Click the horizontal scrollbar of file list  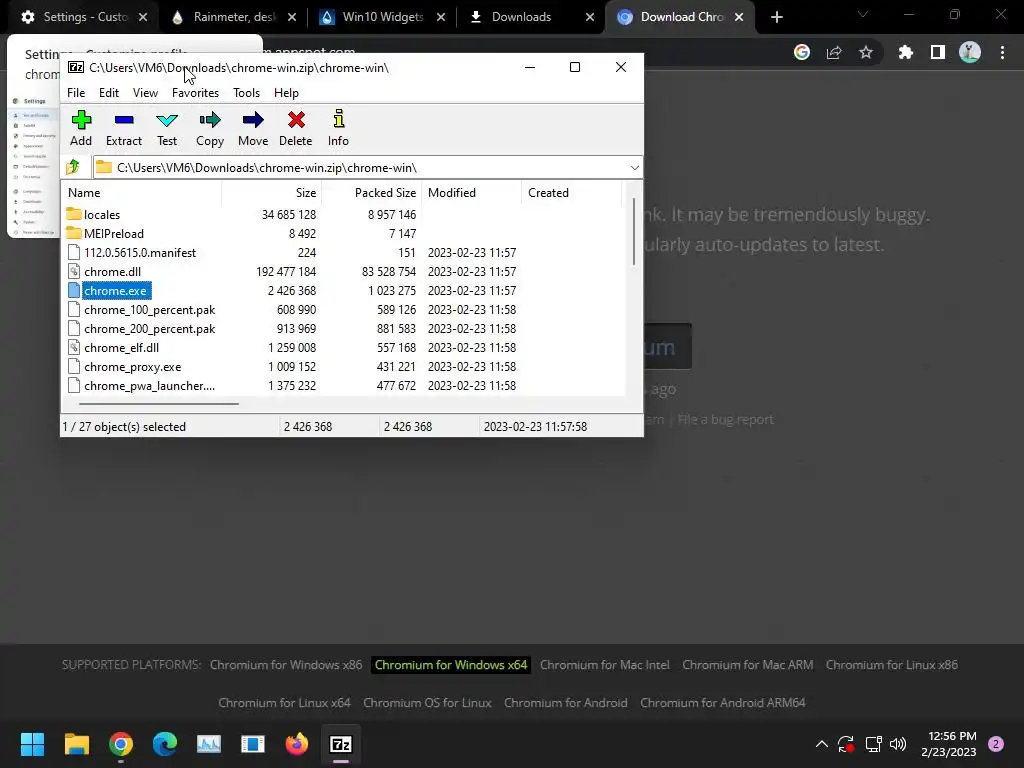tap(159, 404)
